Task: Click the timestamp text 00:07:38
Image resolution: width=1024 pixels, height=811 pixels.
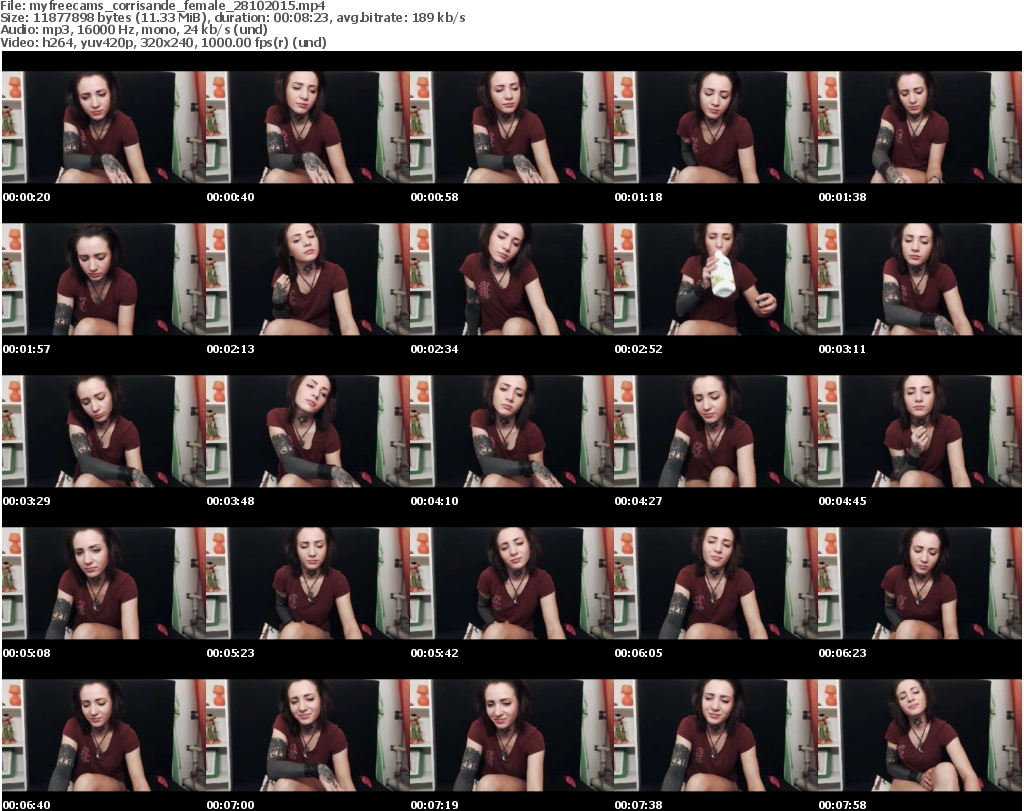Action: coord(639,805)
